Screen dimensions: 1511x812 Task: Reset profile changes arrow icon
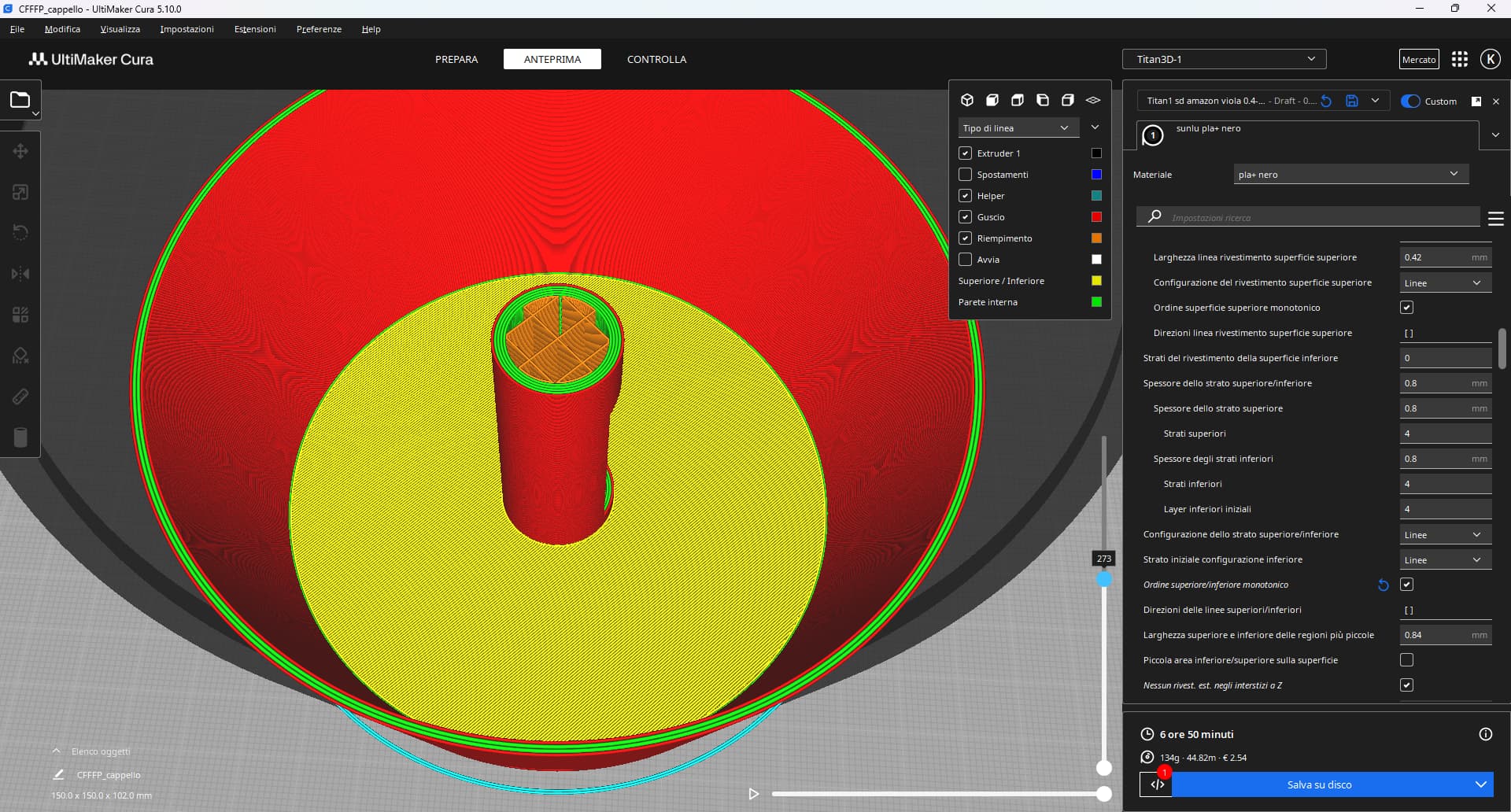click(1326, 101)
